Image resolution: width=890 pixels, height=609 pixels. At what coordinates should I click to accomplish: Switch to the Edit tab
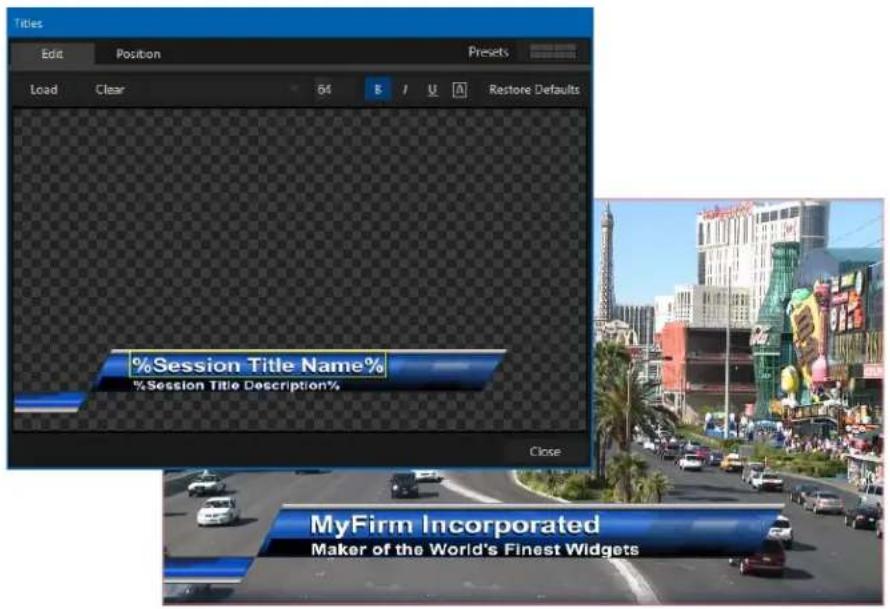[x=52, y=54]
